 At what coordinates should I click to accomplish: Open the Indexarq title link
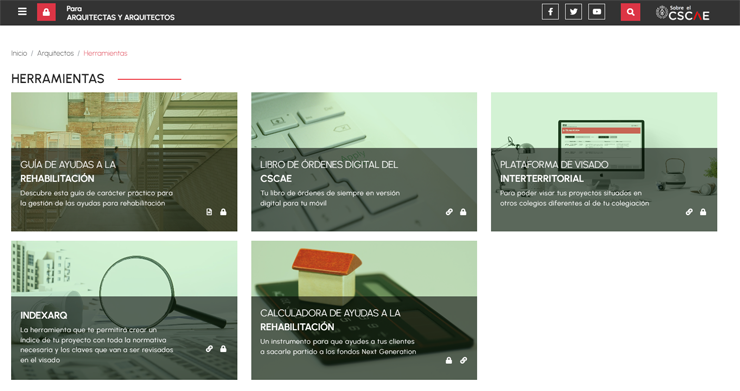(43, 315)
